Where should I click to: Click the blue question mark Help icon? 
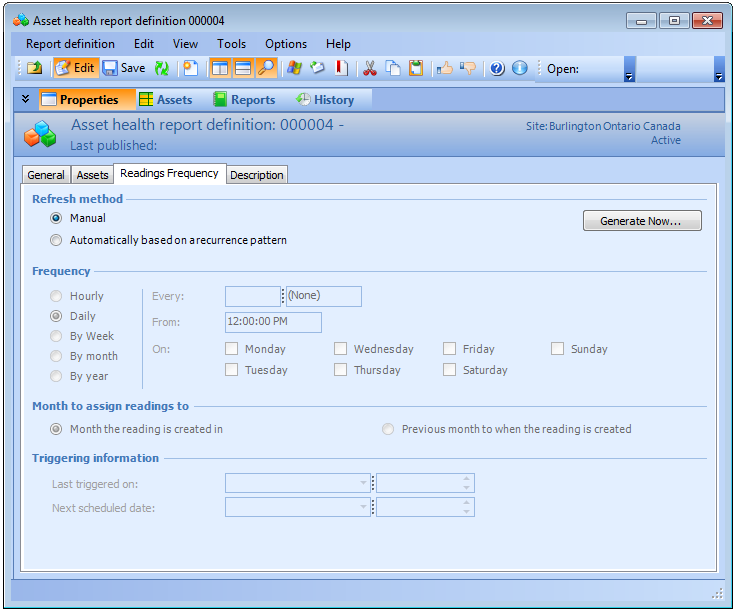click(497, 68)
